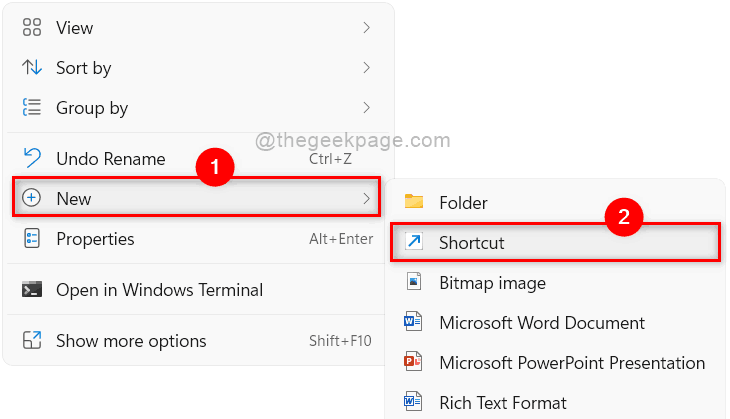Choose Microsoft Word Document entry

pos(541,323)
